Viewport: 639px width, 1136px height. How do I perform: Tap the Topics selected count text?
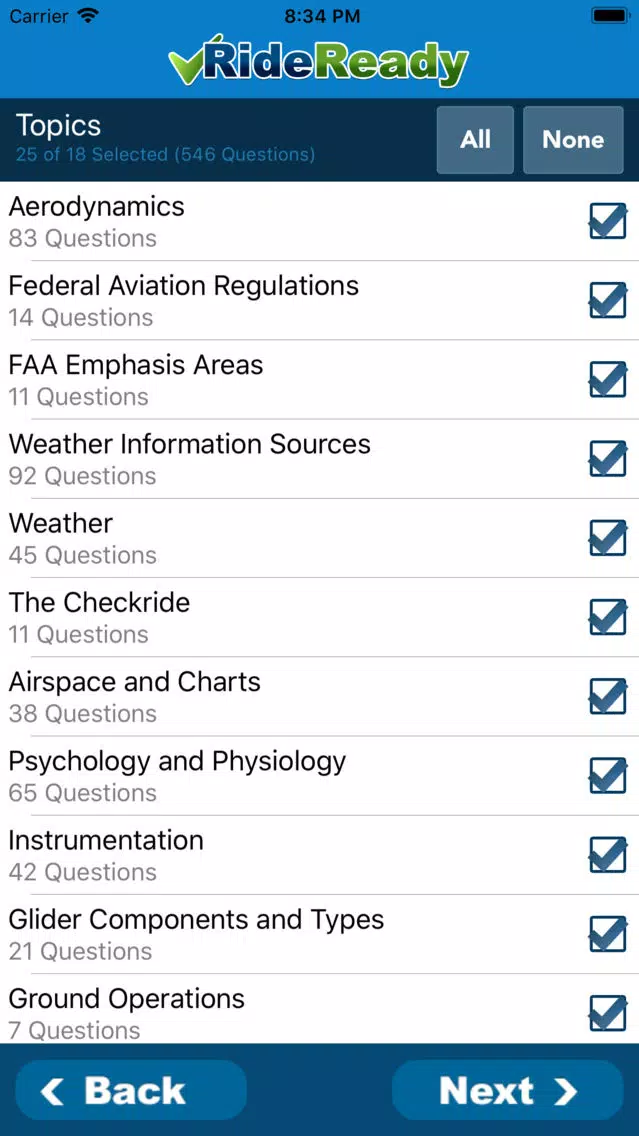pos(165,154)
